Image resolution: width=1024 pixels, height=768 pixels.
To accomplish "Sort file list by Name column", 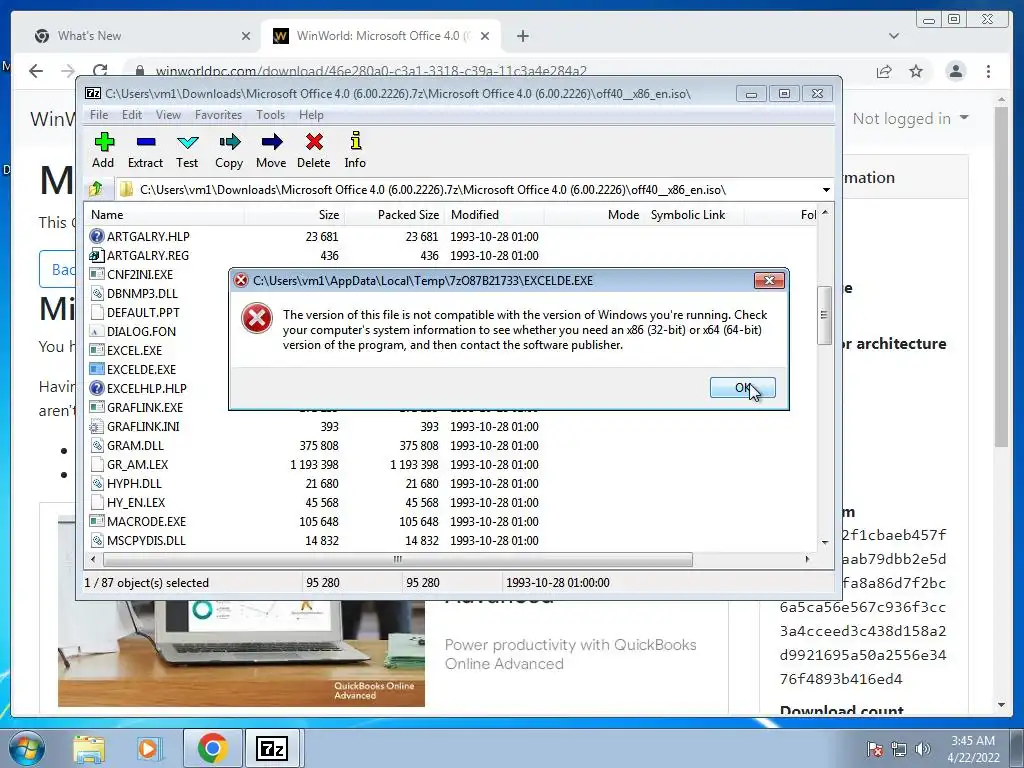I will click(165, 215).
